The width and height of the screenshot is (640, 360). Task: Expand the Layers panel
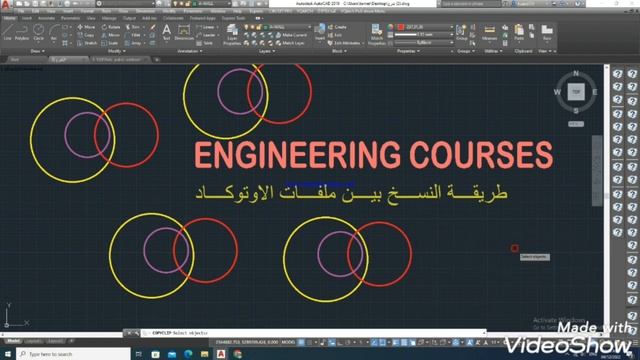(x=267, y=51)
